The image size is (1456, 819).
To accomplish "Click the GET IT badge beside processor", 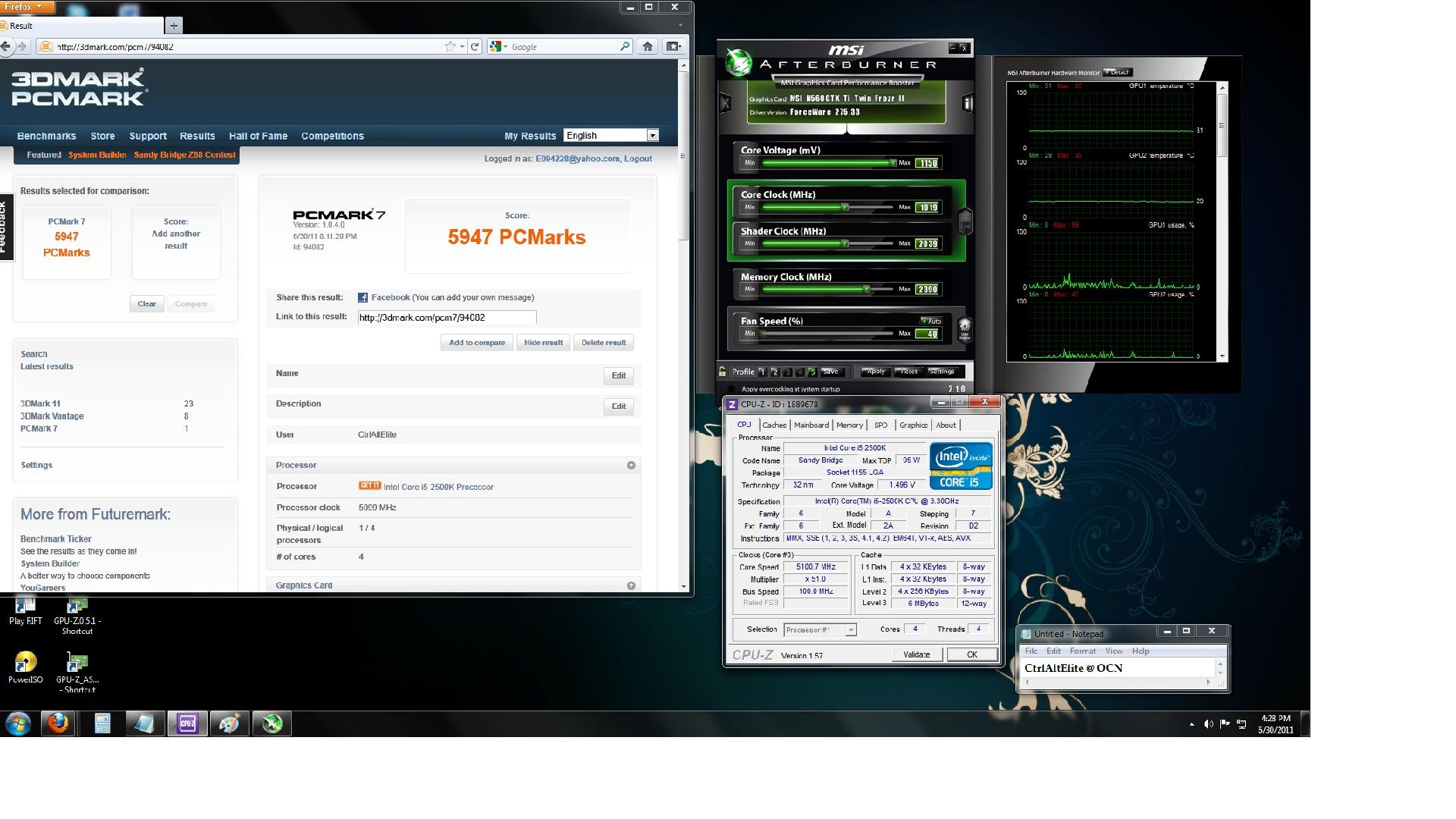I will [x=370, y=486].
